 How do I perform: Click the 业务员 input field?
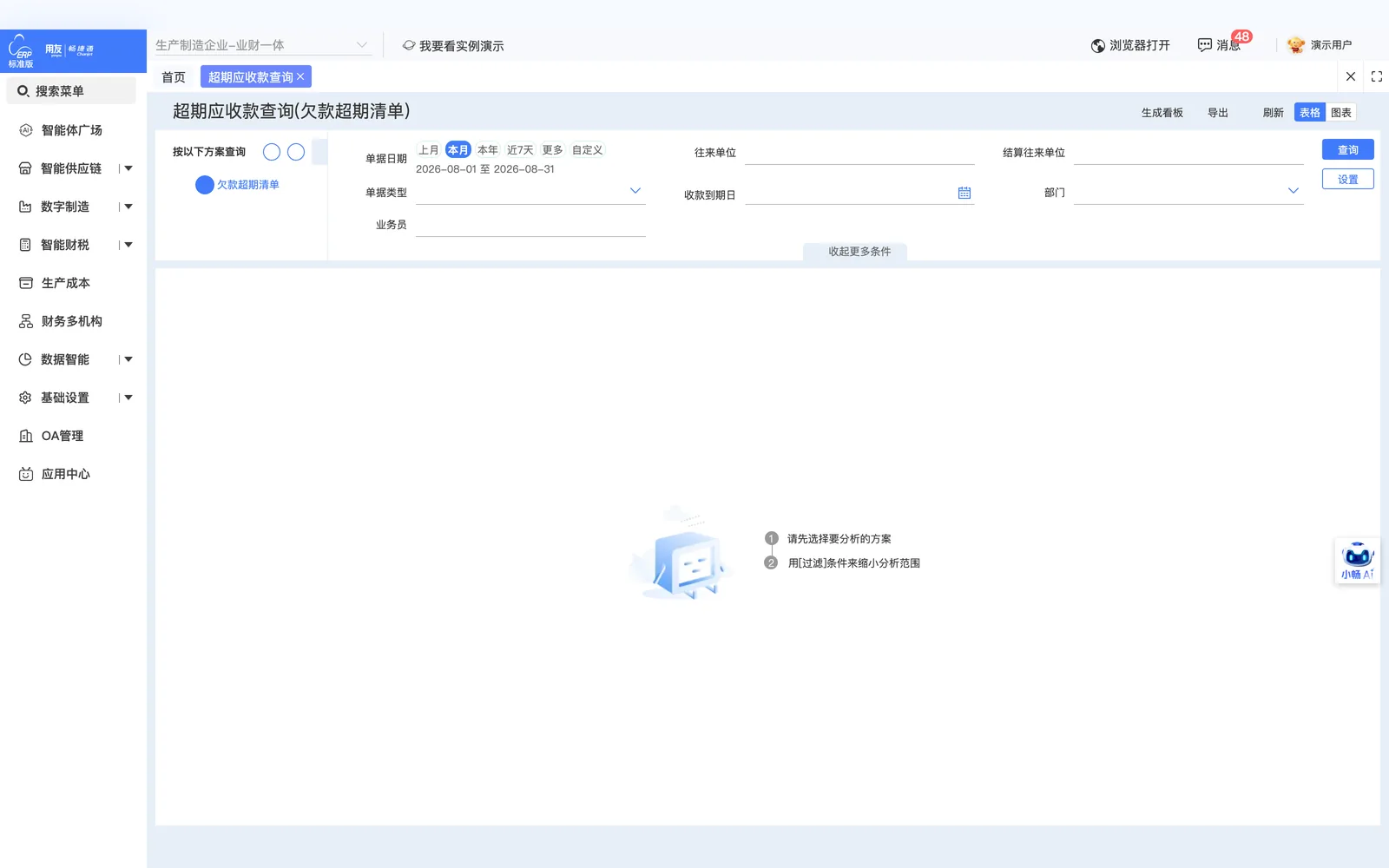pos(530,225)
